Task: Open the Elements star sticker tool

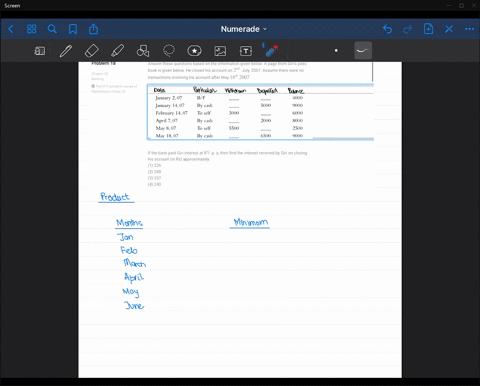Action: (x=194, y=51)
